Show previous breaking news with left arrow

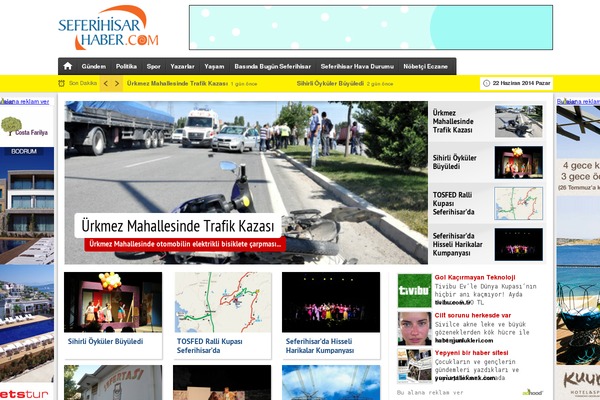[106, 83]
